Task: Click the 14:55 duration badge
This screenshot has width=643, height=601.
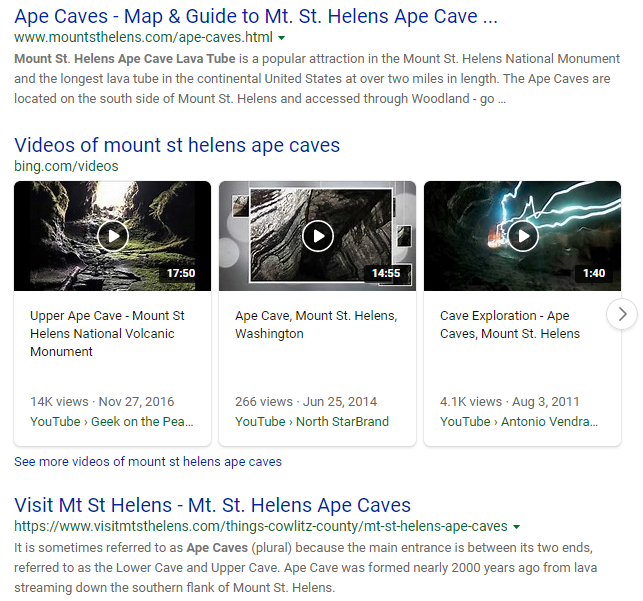Action: (386, 273)
